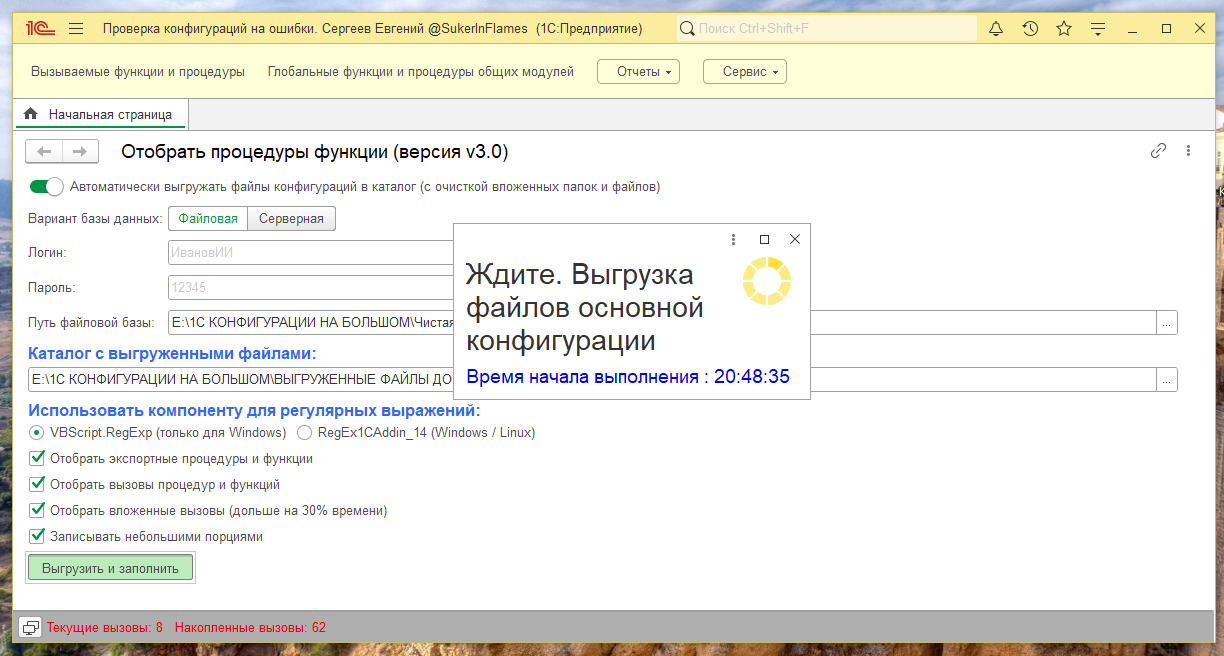Open the main hamburger menu
Viewport: 1224px width, 656px height.
pos(76,29)
